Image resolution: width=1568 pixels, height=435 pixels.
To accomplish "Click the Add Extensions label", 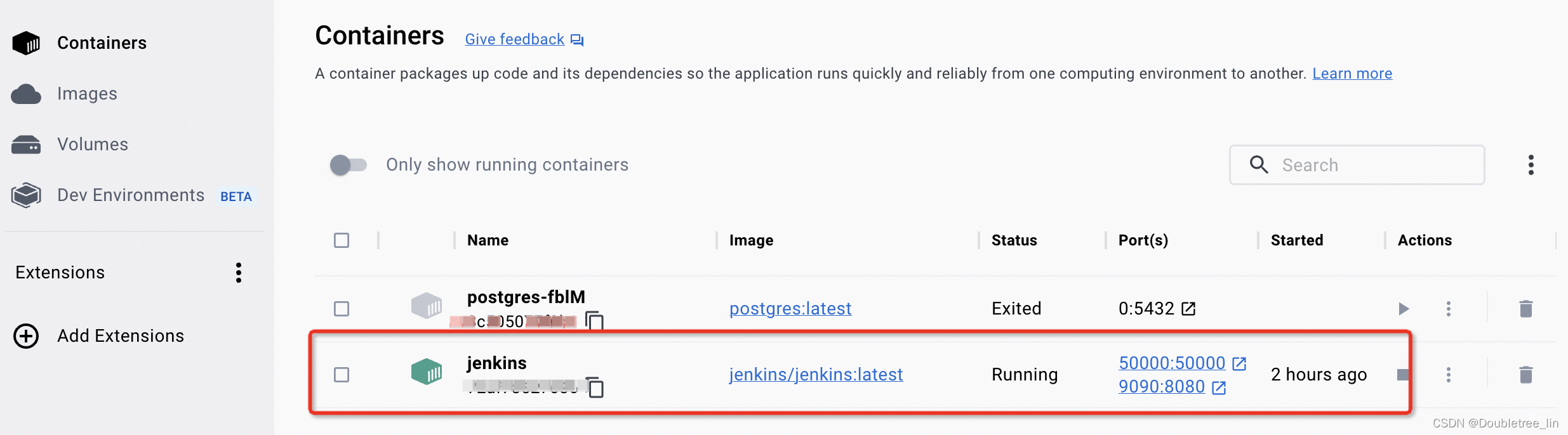I will click(121, 336).
